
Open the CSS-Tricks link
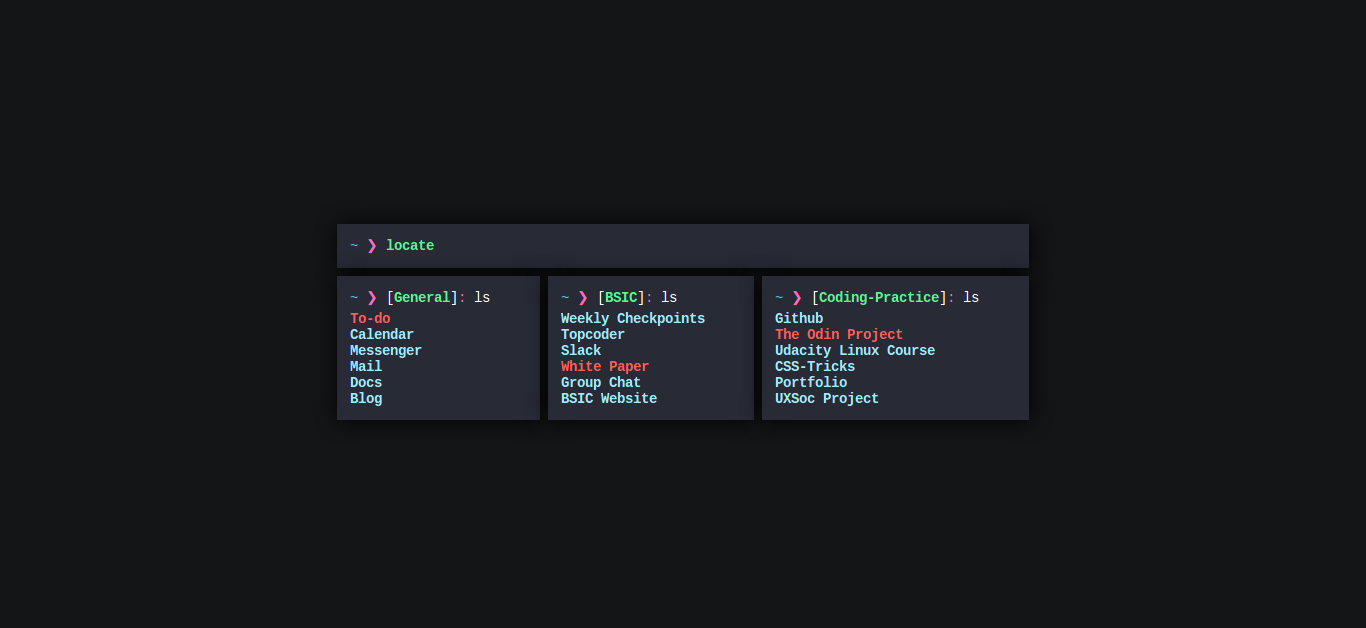[x=815, y=367]
